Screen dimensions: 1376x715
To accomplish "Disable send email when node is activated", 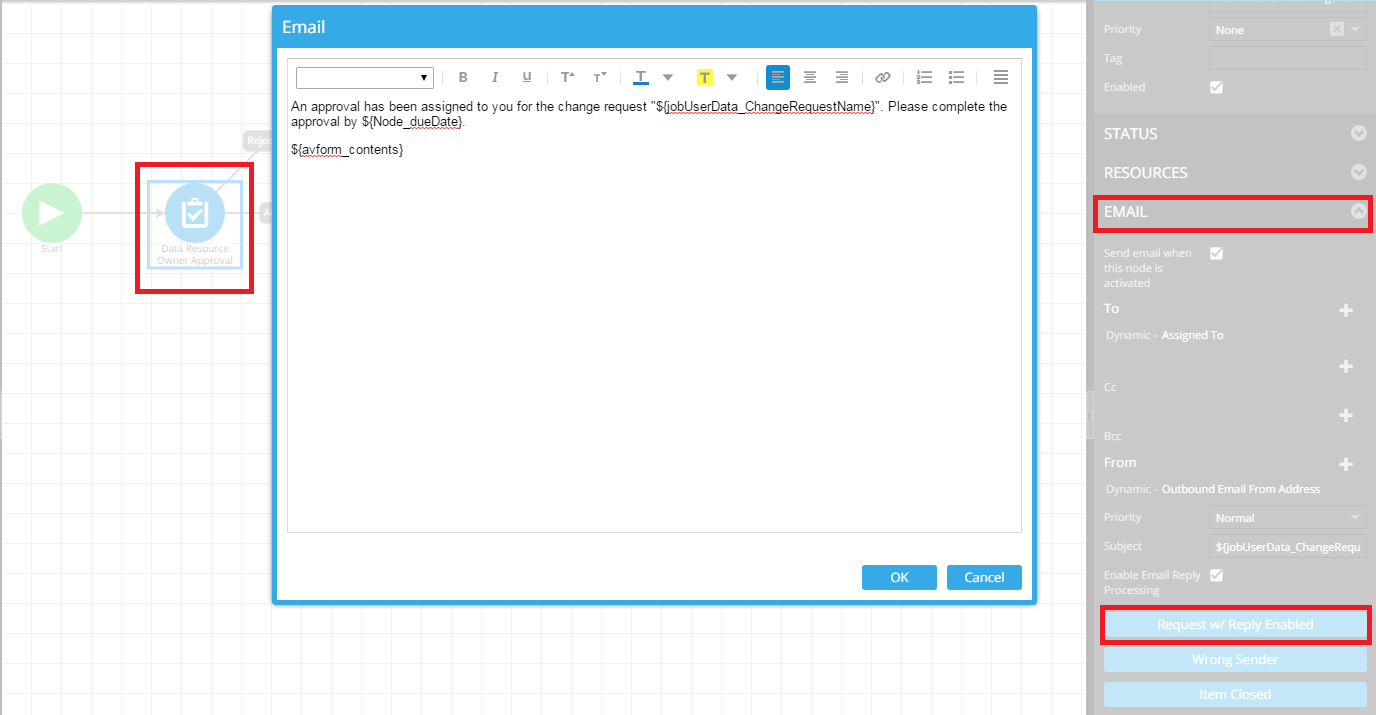I will pyautogui.click(x=1216, y=253).
